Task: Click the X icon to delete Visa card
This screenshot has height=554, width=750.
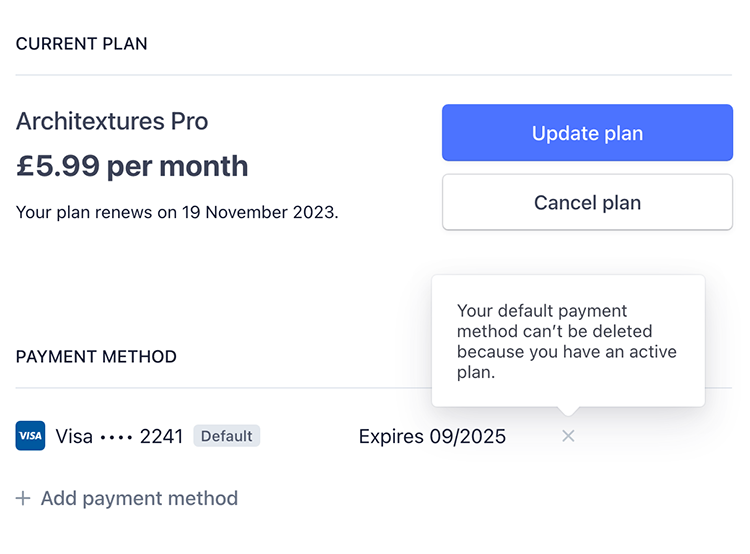Action: point(568,436)
